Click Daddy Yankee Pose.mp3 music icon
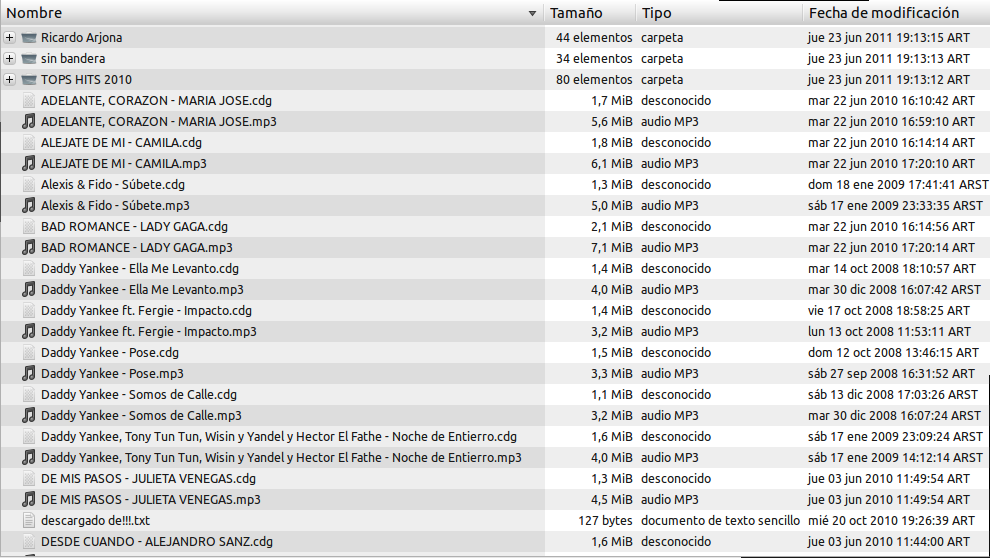The height and width of the screenshot is (558, 990). click(x=28, y=373)
